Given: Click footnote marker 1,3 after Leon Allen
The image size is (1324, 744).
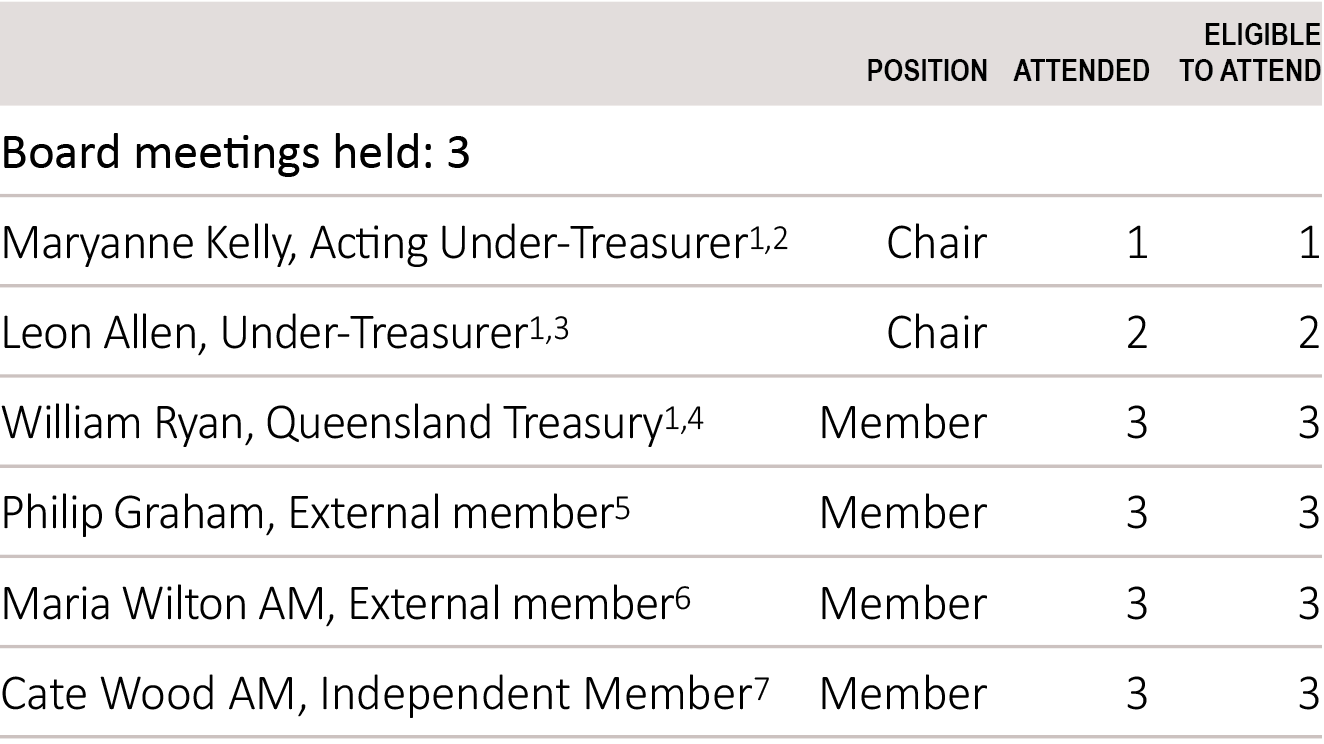Looking at the screenshot, I should pos(548,329).
